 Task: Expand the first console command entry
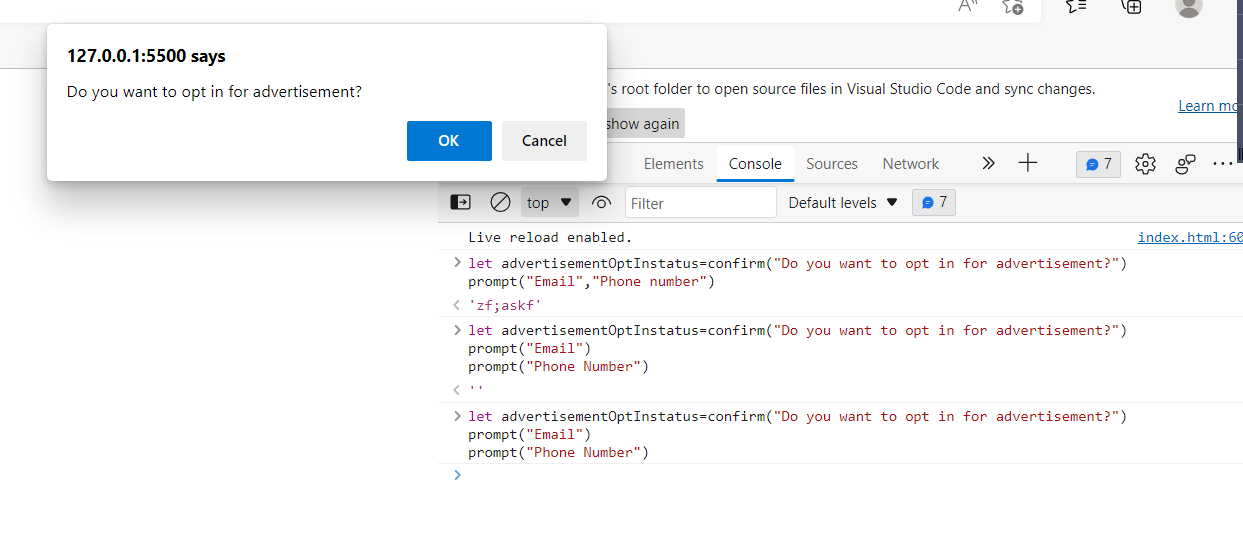(457, 263)
